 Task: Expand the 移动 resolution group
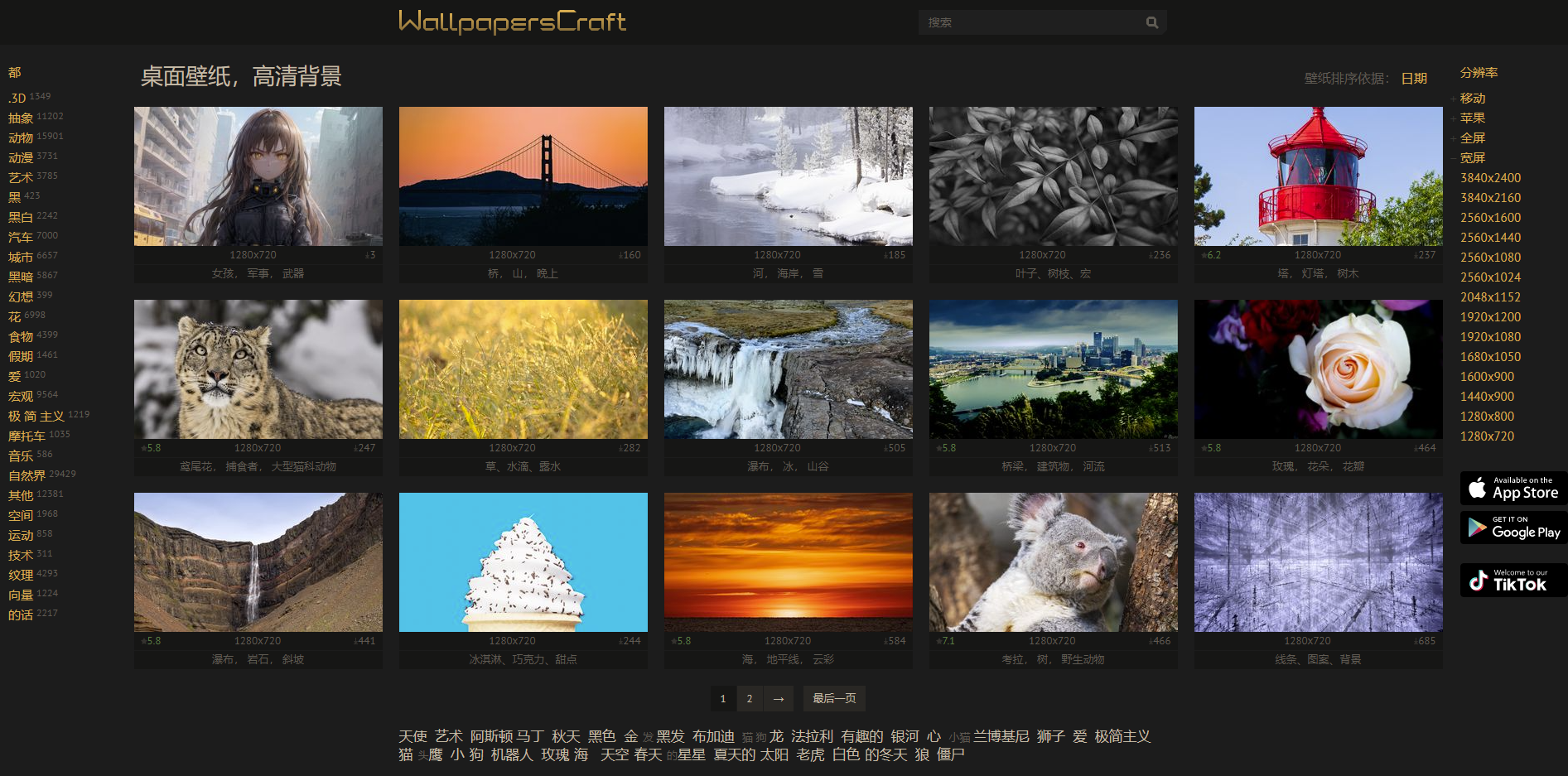[1474, 99]
